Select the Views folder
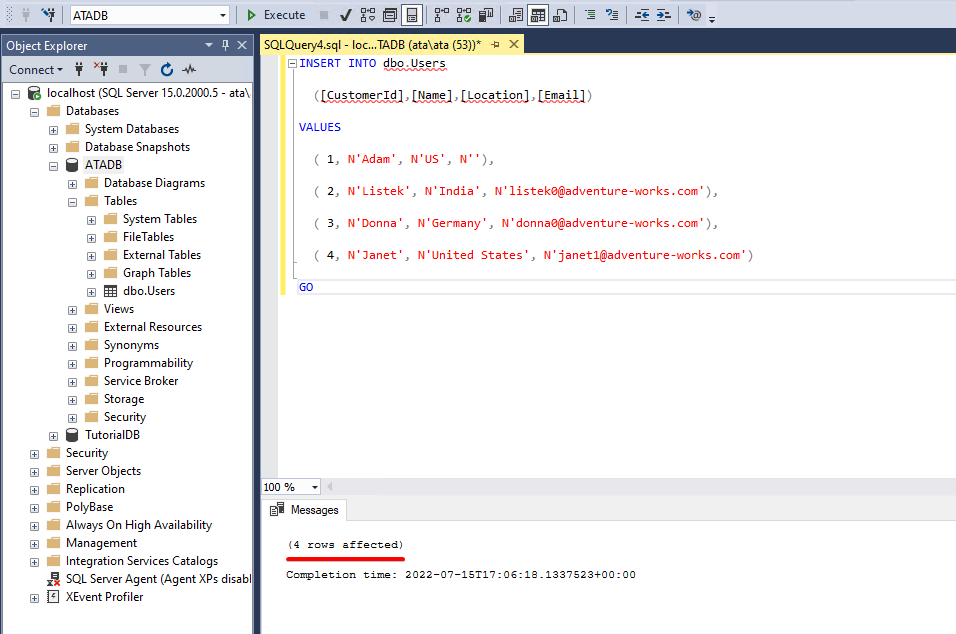The image size is (956, 634). coord(119,309)
